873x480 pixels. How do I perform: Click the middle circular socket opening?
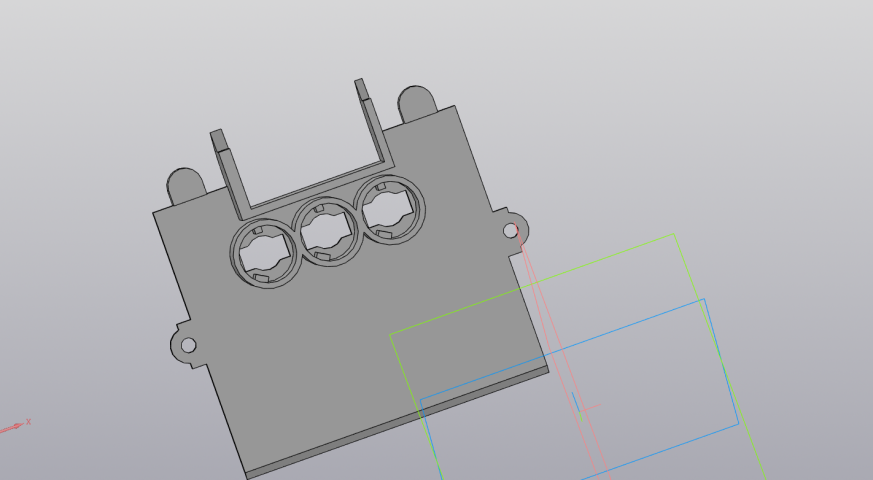[x=327, y=232]
